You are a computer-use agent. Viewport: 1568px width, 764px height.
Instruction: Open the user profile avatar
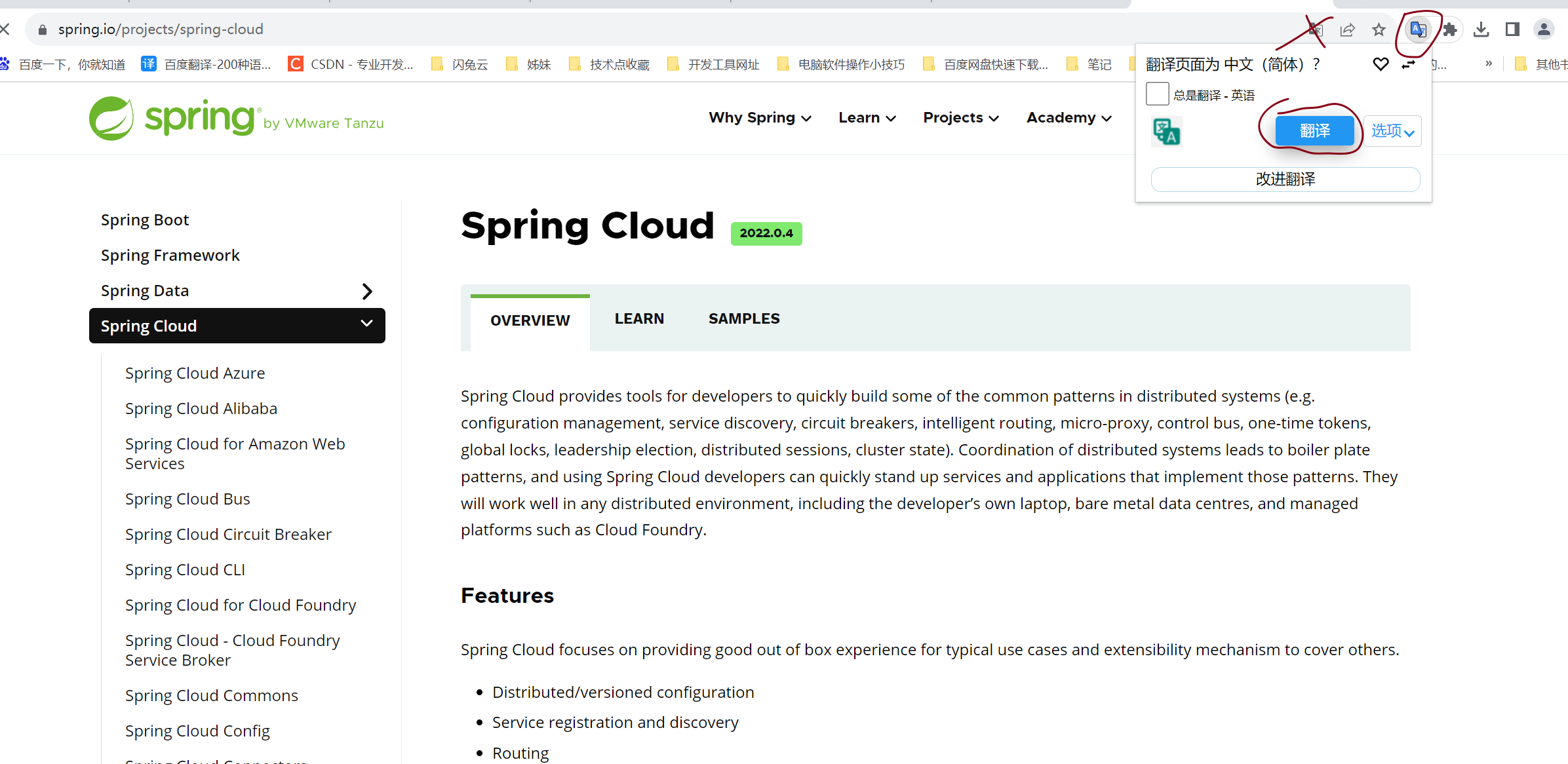coord(1544,29)
